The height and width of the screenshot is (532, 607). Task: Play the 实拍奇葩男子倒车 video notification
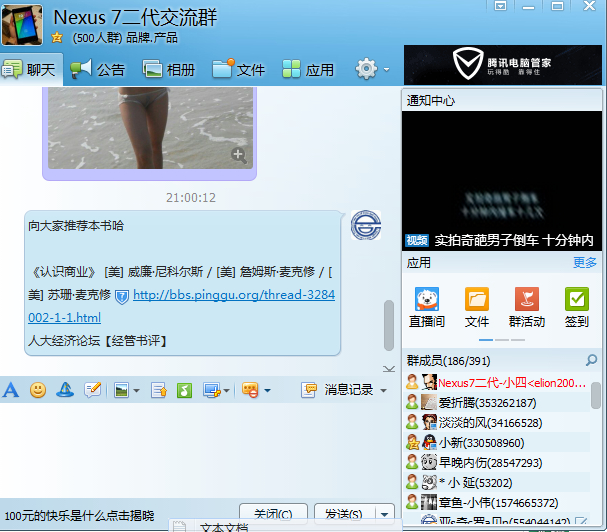pyautogui.click(x=502, y=181)
